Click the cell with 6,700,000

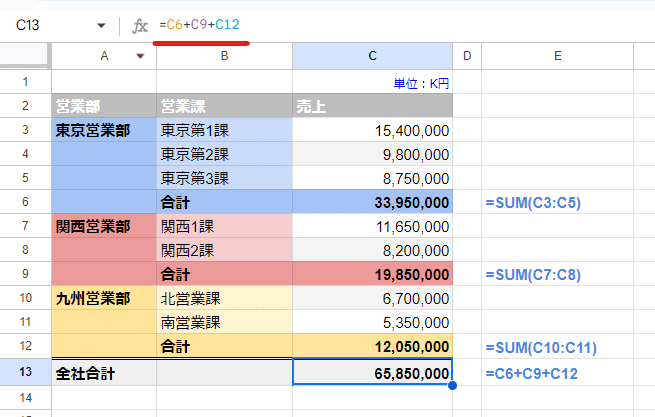click(x=373, y=298)
